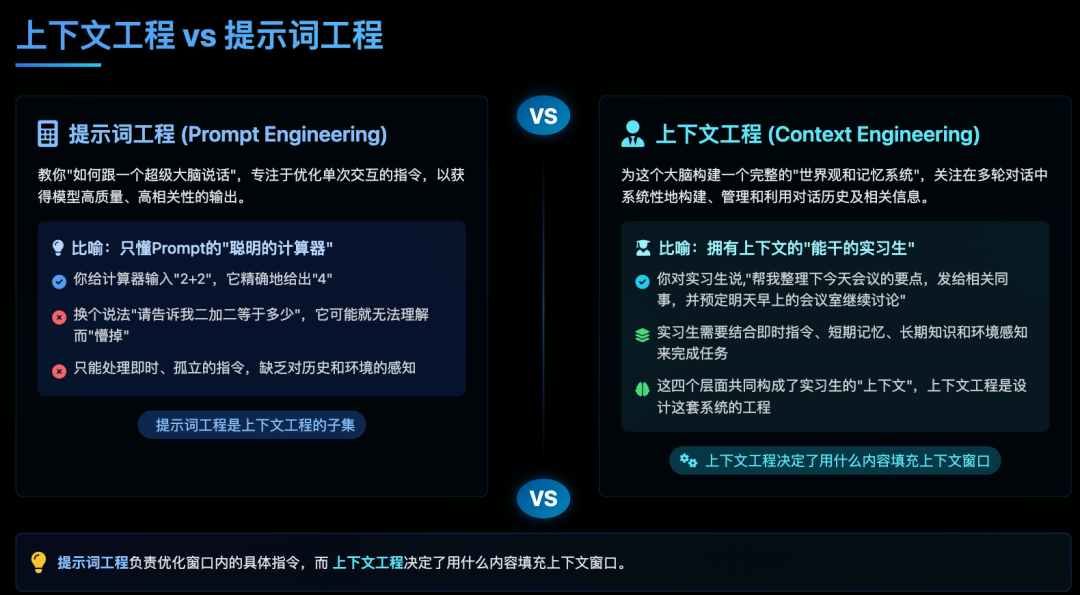1080x595 pixels.
Task: Click the red X icon beside 换个说法 line
Action: click(x=59, y=317)
